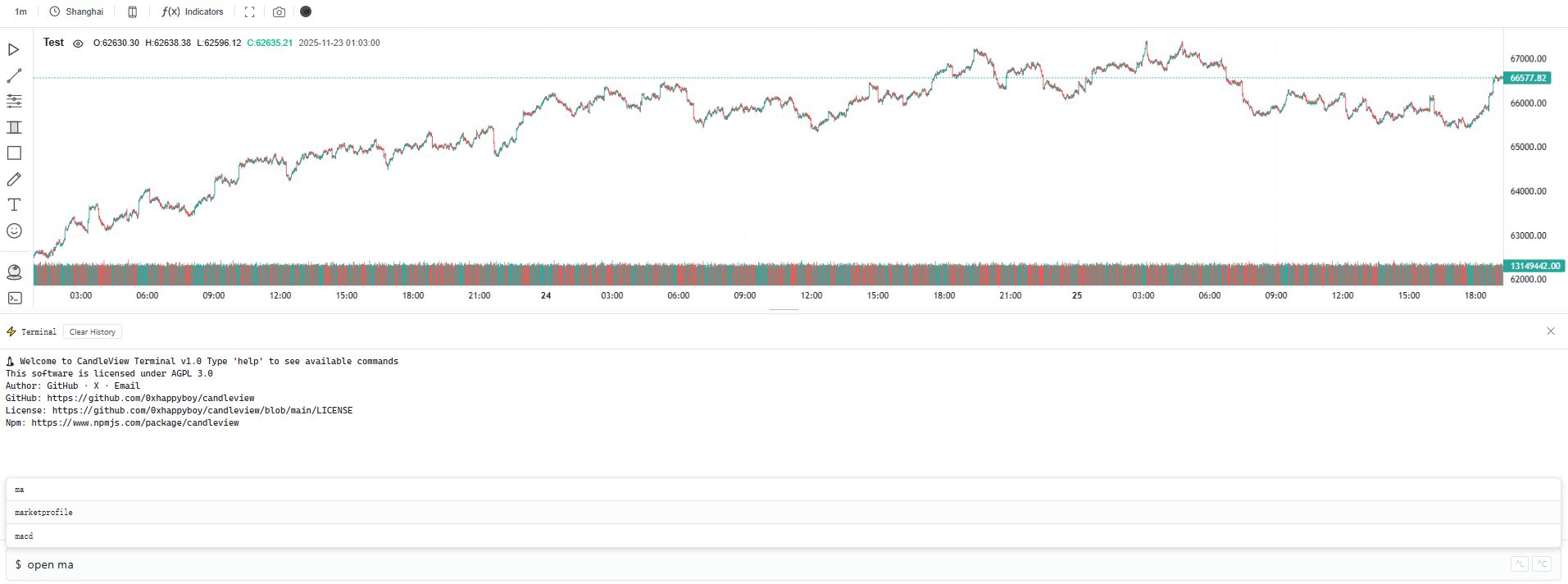The width and height of the screenshot is (1568, 584).
Task: Open the Indicators menu
Action: 193,11
